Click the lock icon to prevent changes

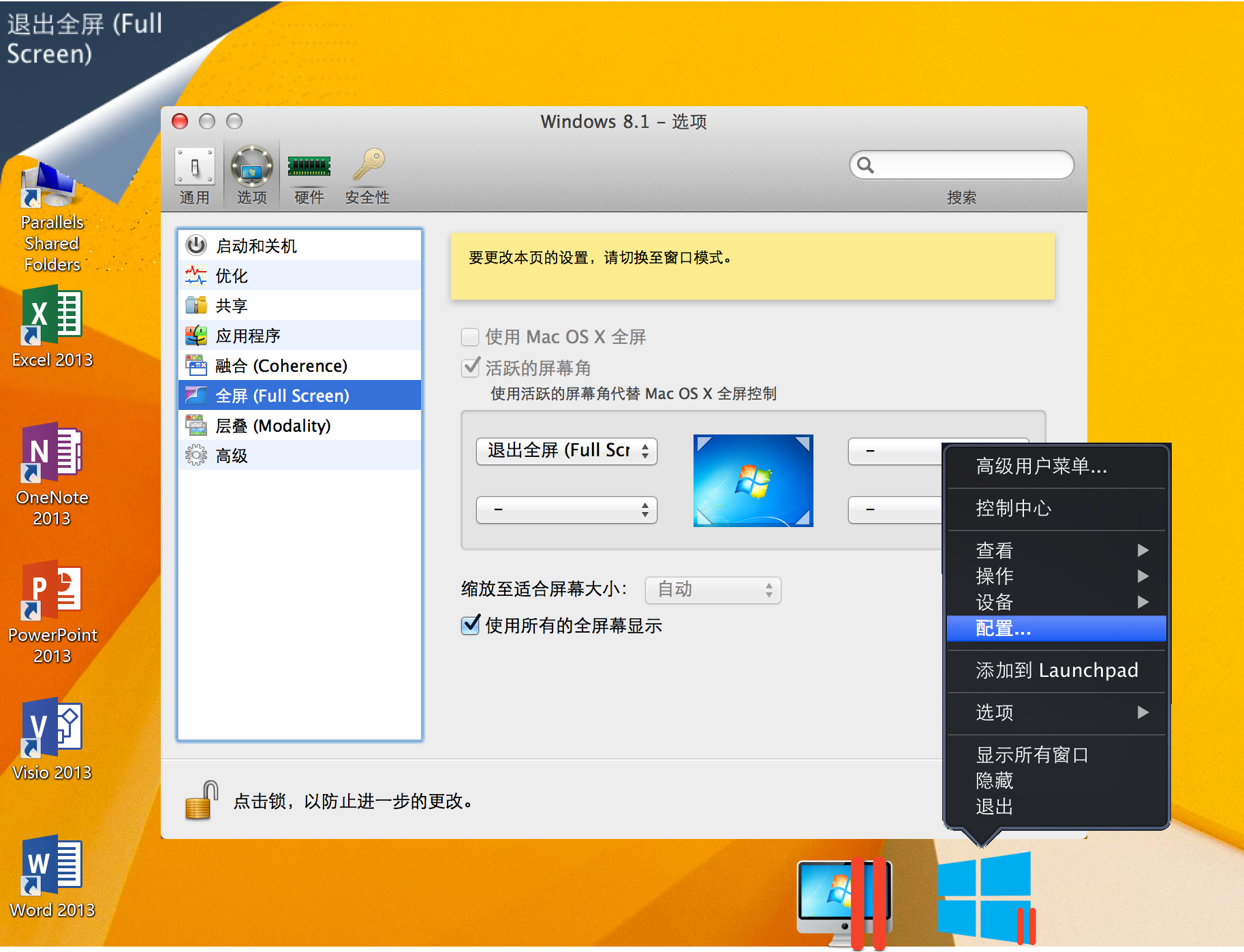(202, 800)
